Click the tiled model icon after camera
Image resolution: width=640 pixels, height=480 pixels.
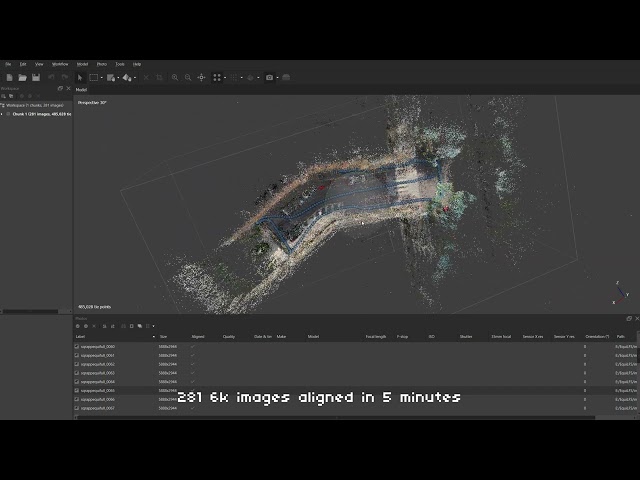click(x=286, y=78)
